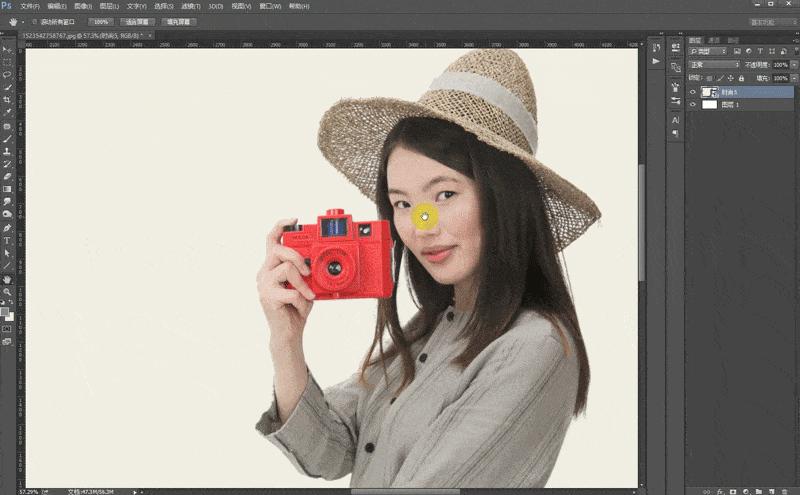Select the Hand tool in the toolbox
The height and width of the screenshot is (495, 800).
[7, 279]
